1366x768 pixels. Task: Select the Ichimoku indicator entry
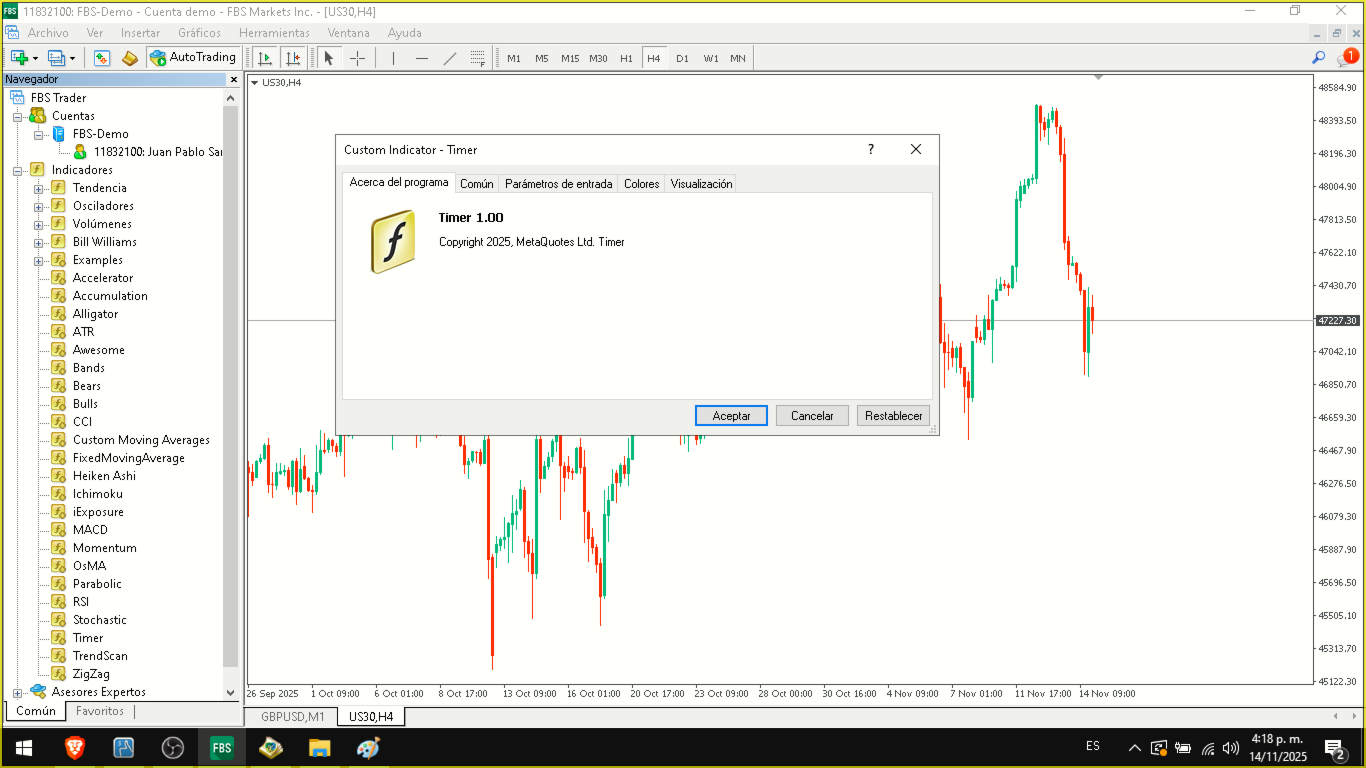[98, 494]
